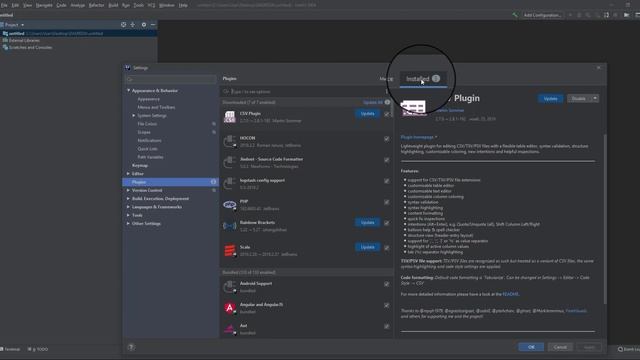Expand the Editor settings node

129,174
